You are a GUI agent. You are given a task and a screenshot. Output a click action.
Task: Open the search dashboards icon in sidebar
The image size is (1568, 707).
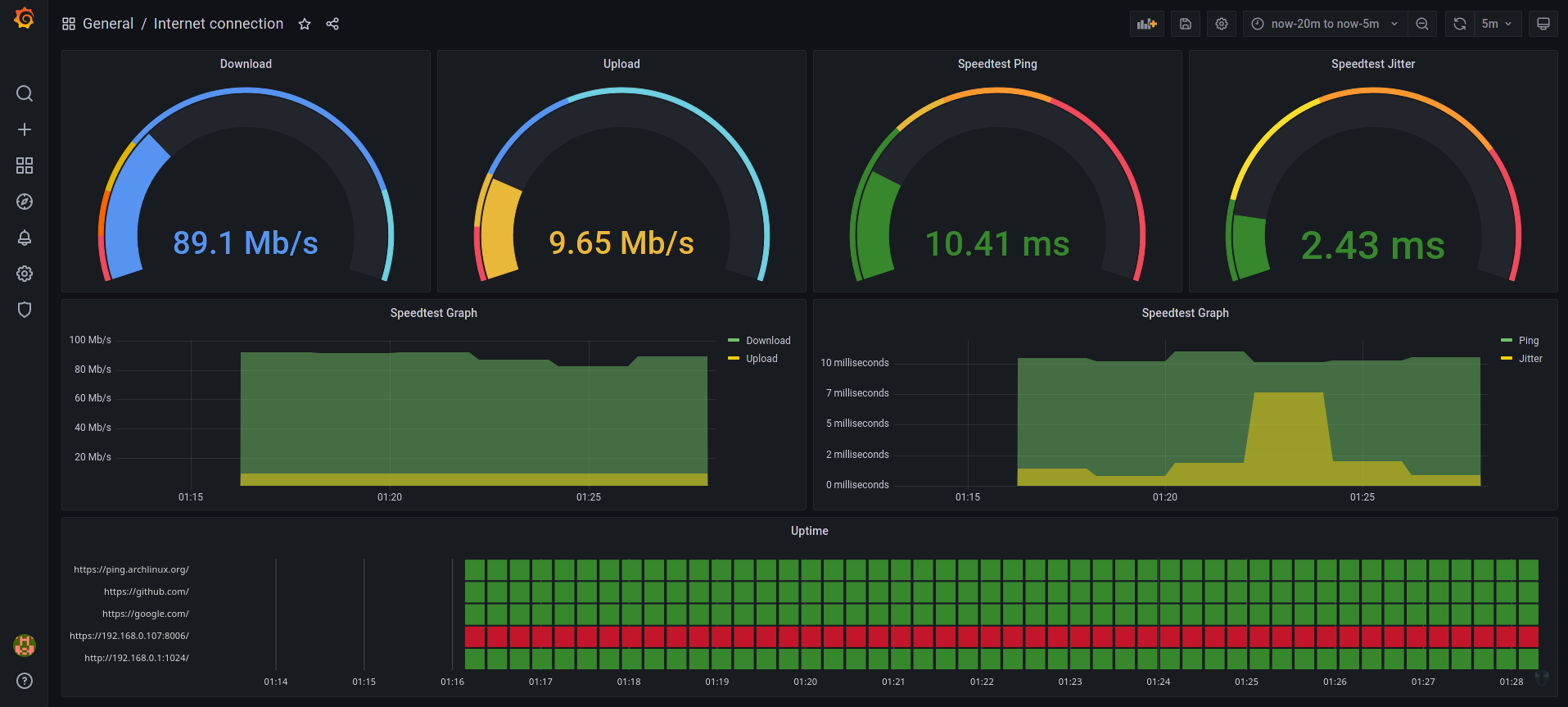click(25, 93)
